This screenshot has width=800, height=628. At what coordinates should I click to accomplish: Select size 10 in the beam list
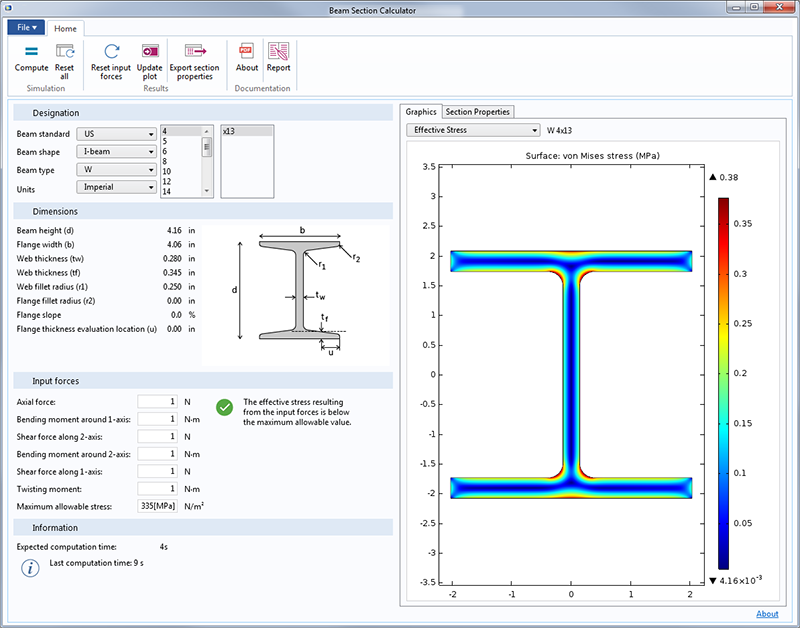[182, 171]
